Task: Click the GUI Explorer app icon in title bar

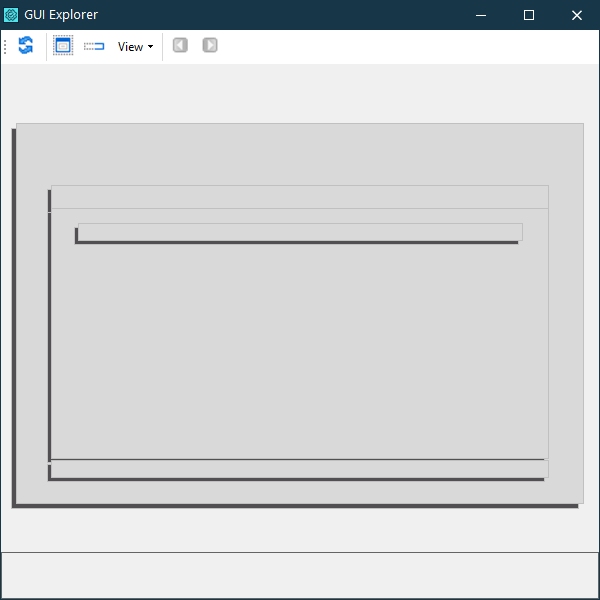Action: pyautogui.click(x=11, y=15)
